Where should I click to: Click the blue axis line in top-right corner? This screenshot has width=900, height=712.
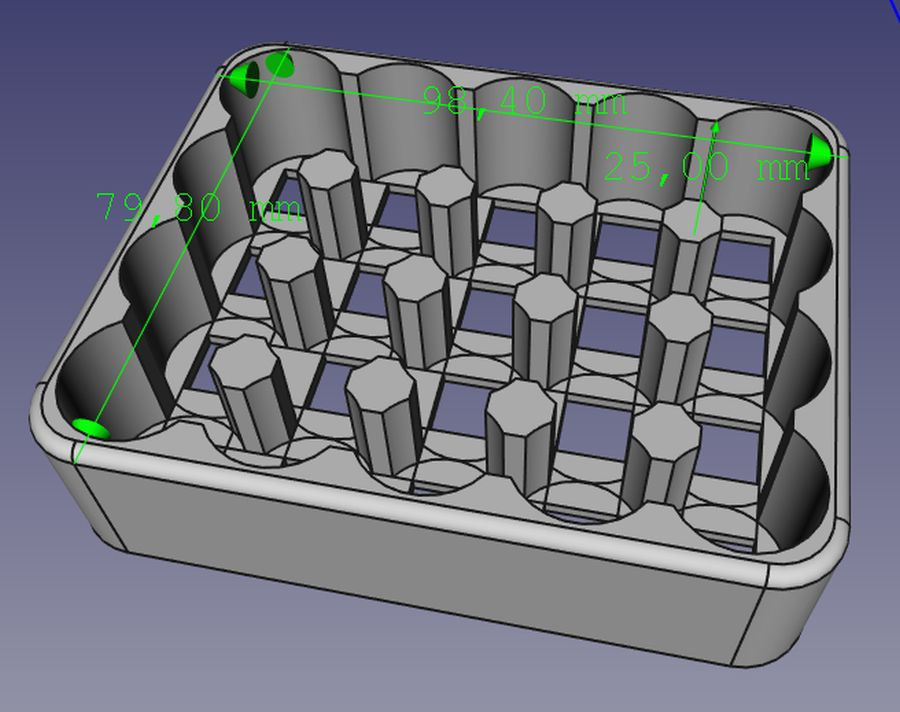[891, 12]
